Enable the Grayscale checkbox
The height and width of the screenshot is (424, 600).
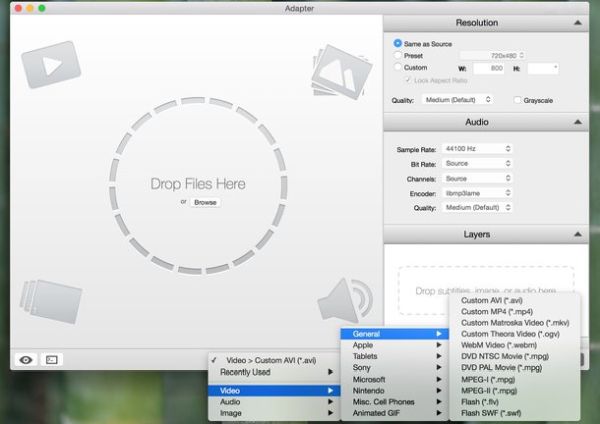point(517,100)
